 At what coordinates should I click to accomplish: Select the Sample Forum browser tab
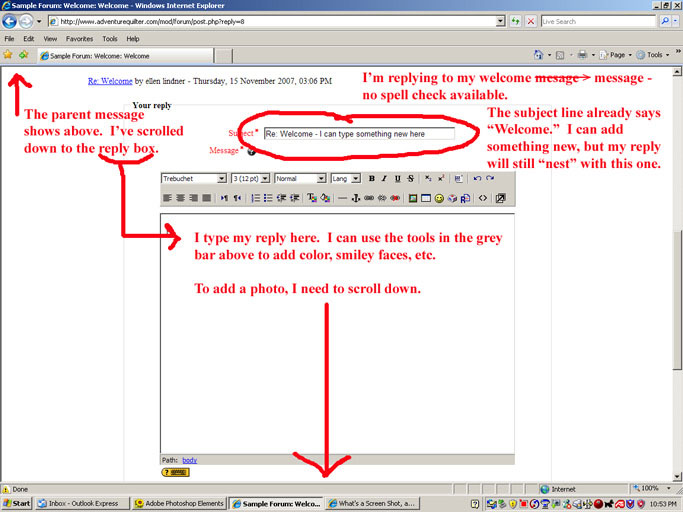point(125,56)
